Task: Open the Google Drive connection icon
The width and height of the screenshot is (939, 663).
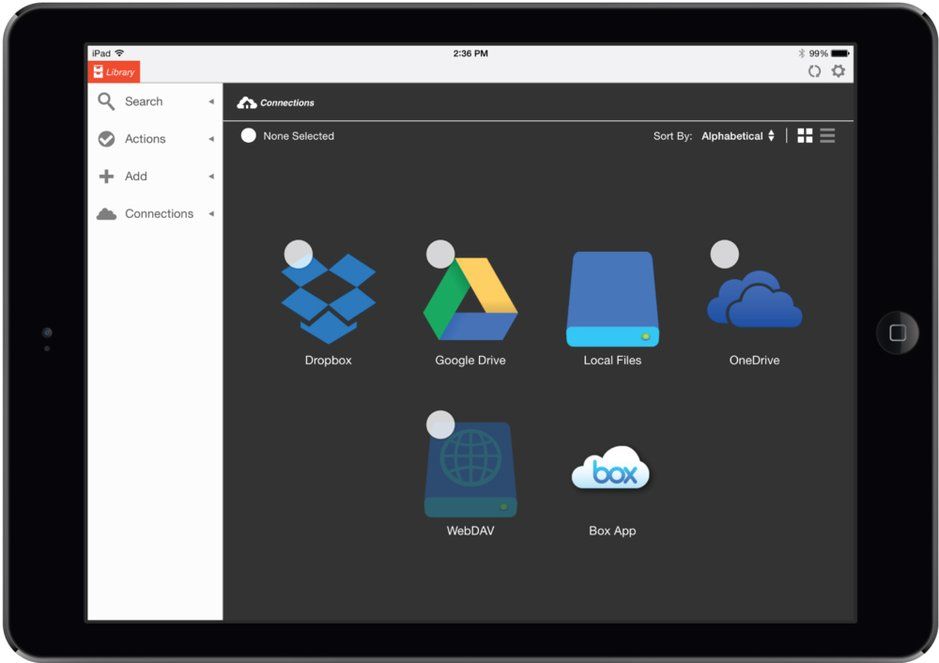Action: point(470,298)
